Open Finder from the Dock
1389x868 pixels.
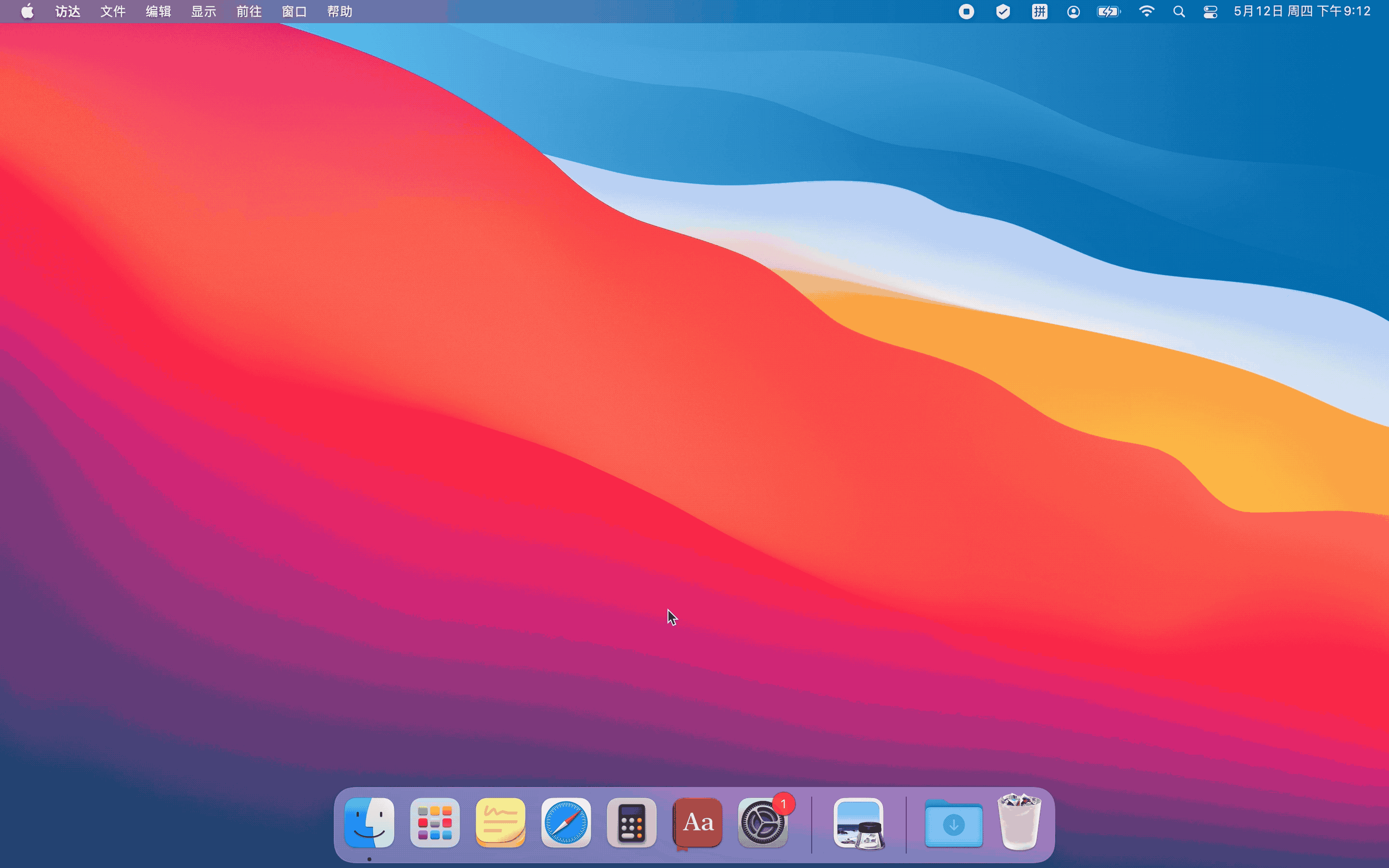[x=369, y=823]
